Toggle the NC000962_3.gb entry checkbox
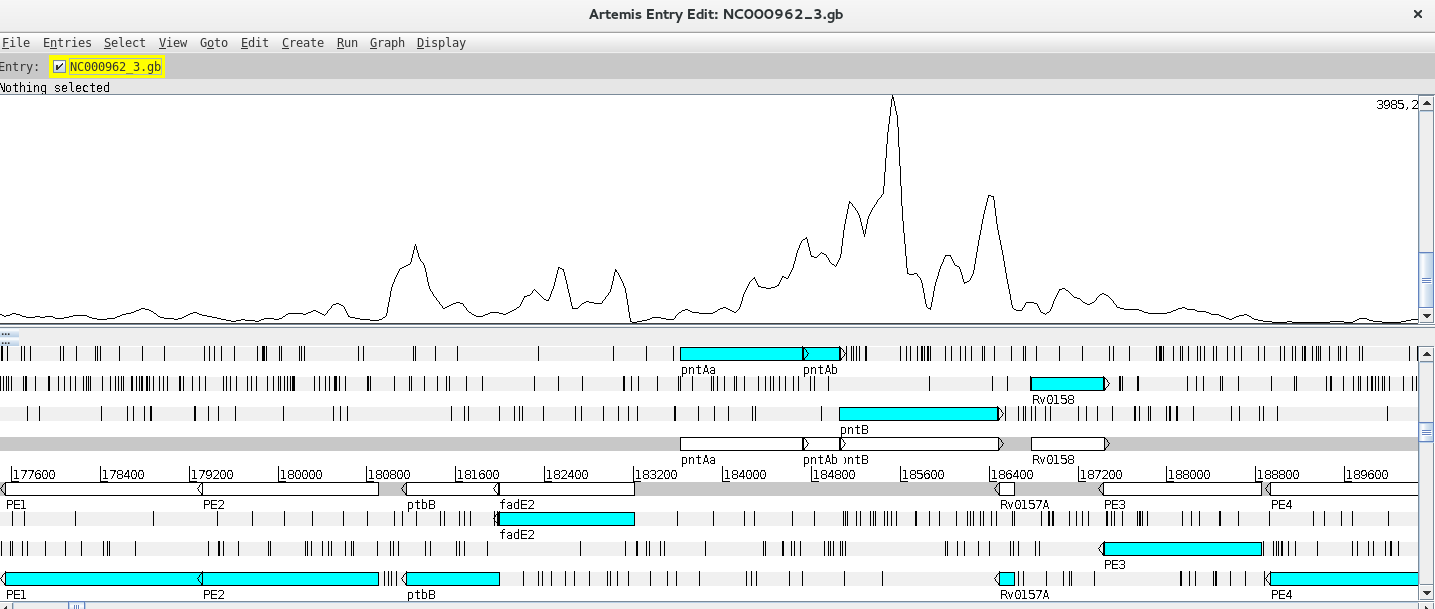The height and width of the screenshot is (609, 1435). point(60,67)
